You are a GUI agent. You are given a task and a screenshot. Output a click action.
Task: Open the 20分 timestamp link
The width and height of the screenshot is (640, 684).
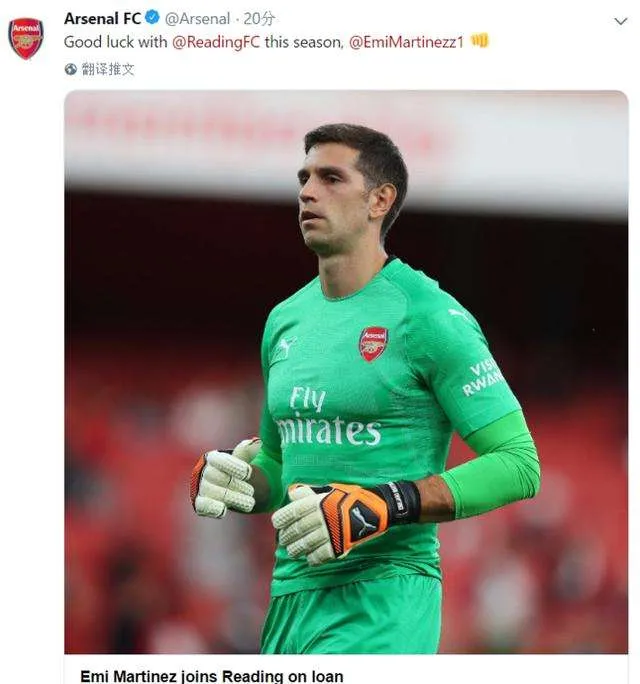260,18
